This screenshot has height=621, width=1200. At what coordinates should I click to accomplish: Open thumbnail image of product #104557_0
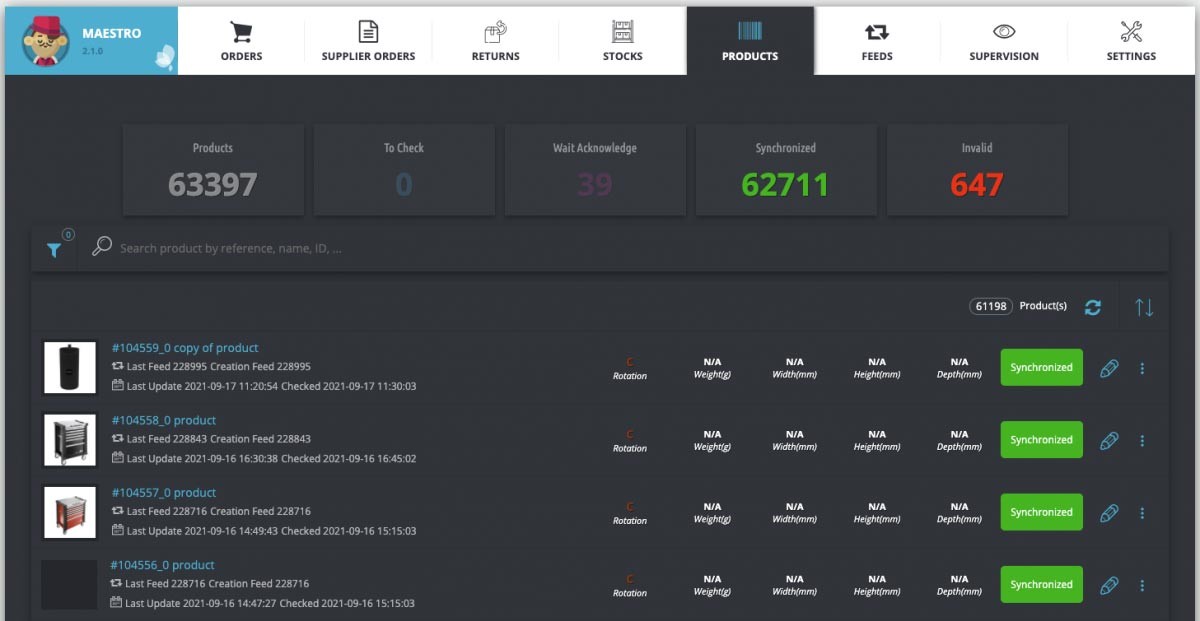70,512
